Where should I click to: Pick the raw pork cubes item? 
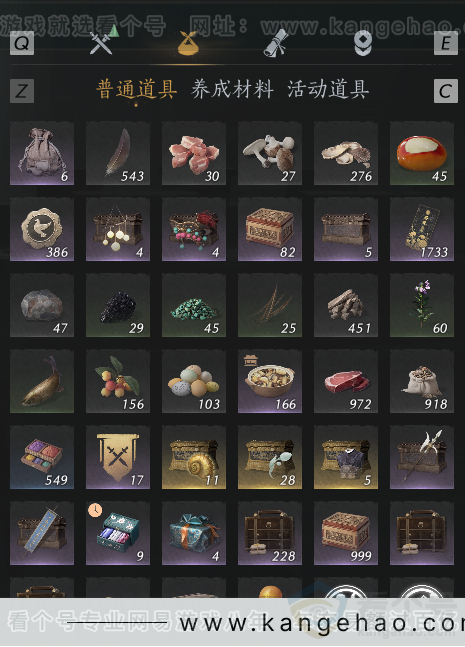[x=194, y=153]
